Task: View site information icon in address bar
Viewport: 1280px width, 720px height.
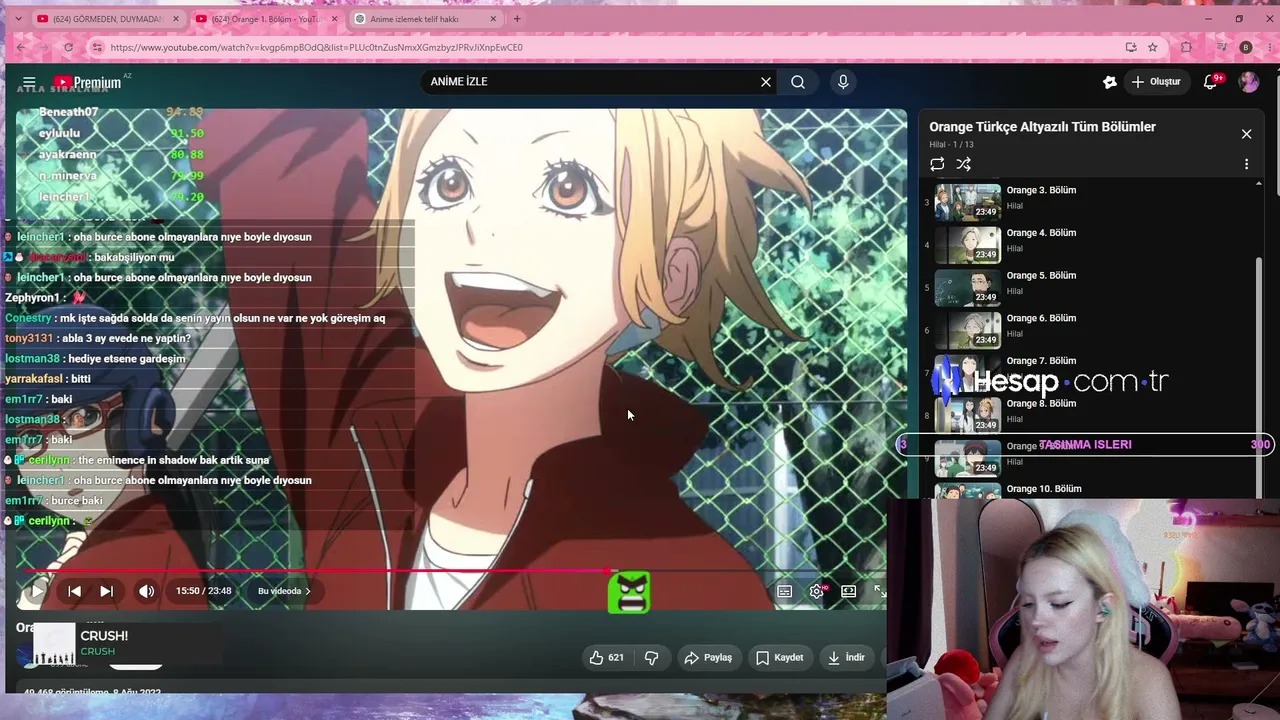Action: (x=97, y=47)
